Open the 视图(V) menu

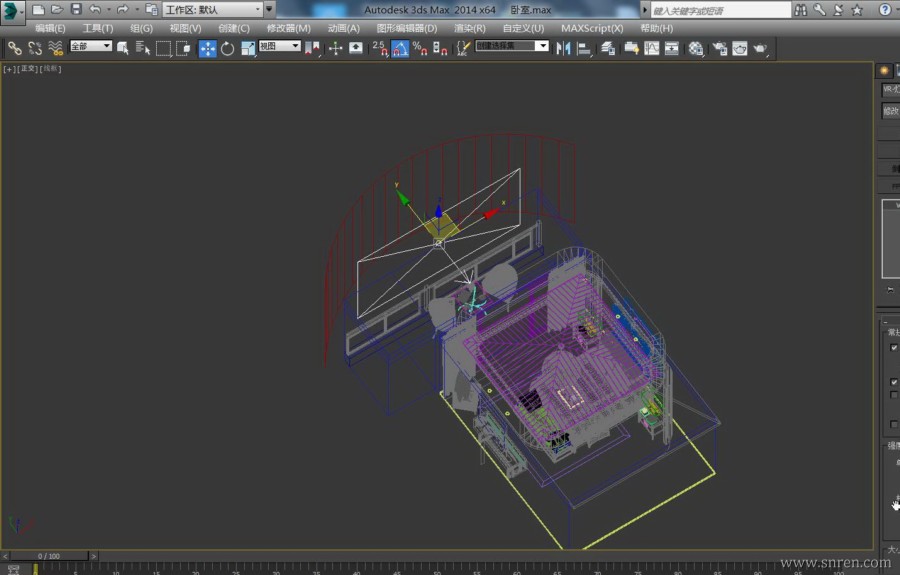[x=185, y=28]
